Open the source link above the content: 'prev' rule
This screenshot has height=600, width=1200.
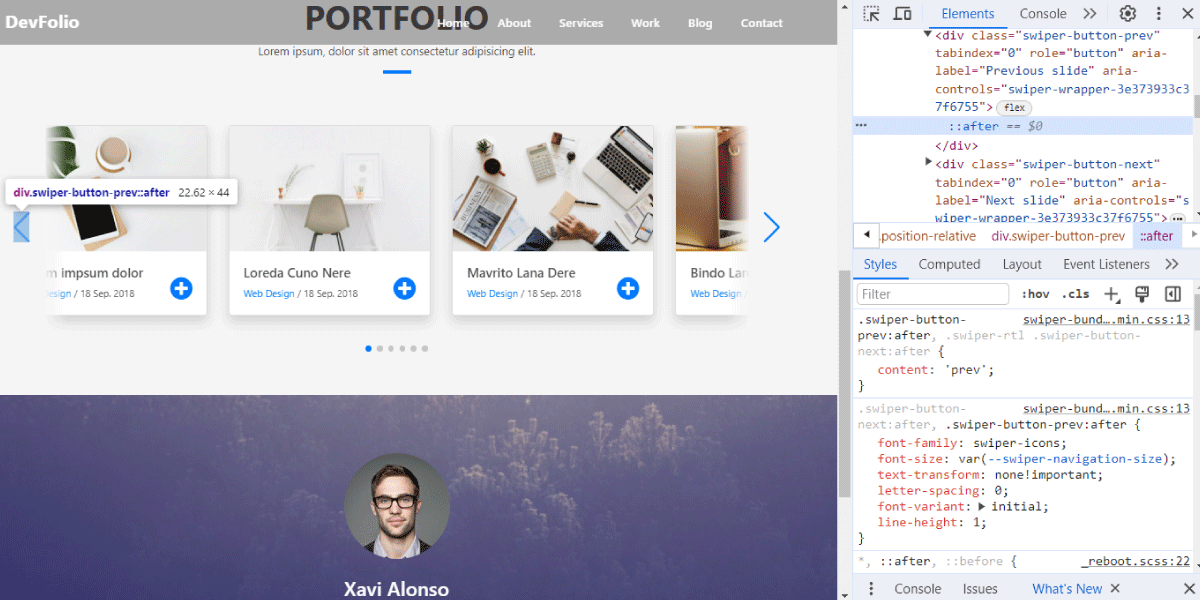[x=1106, y=320]
